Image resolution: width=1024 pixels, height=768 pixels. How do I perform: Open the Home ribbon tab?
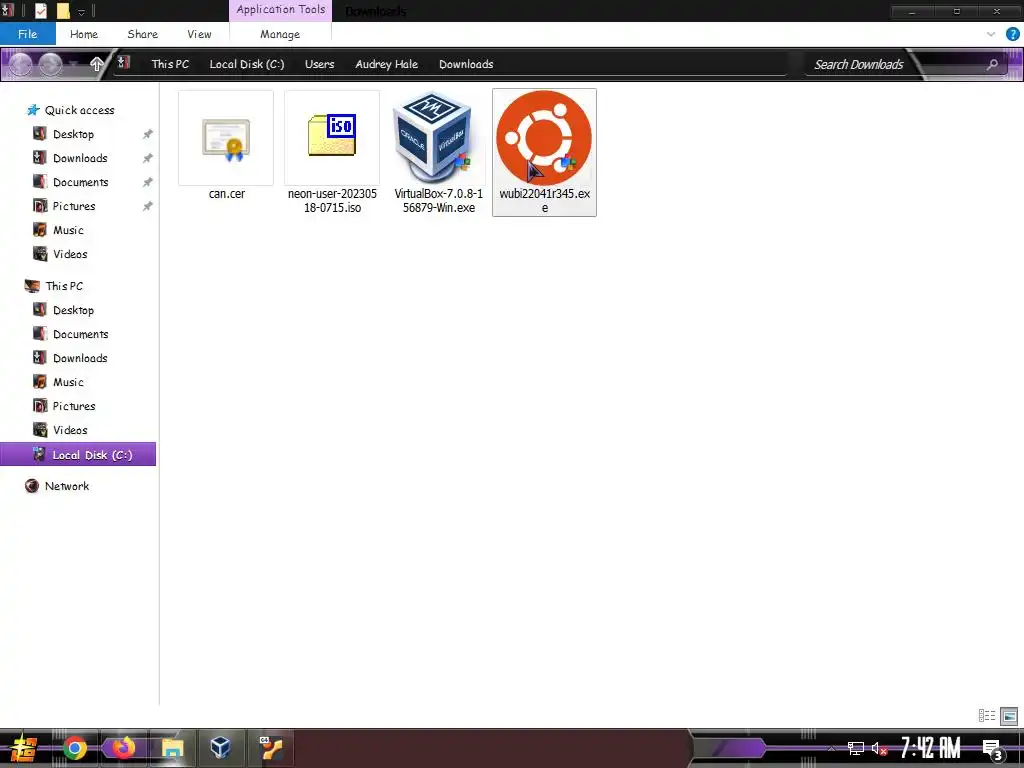[84, 34]
